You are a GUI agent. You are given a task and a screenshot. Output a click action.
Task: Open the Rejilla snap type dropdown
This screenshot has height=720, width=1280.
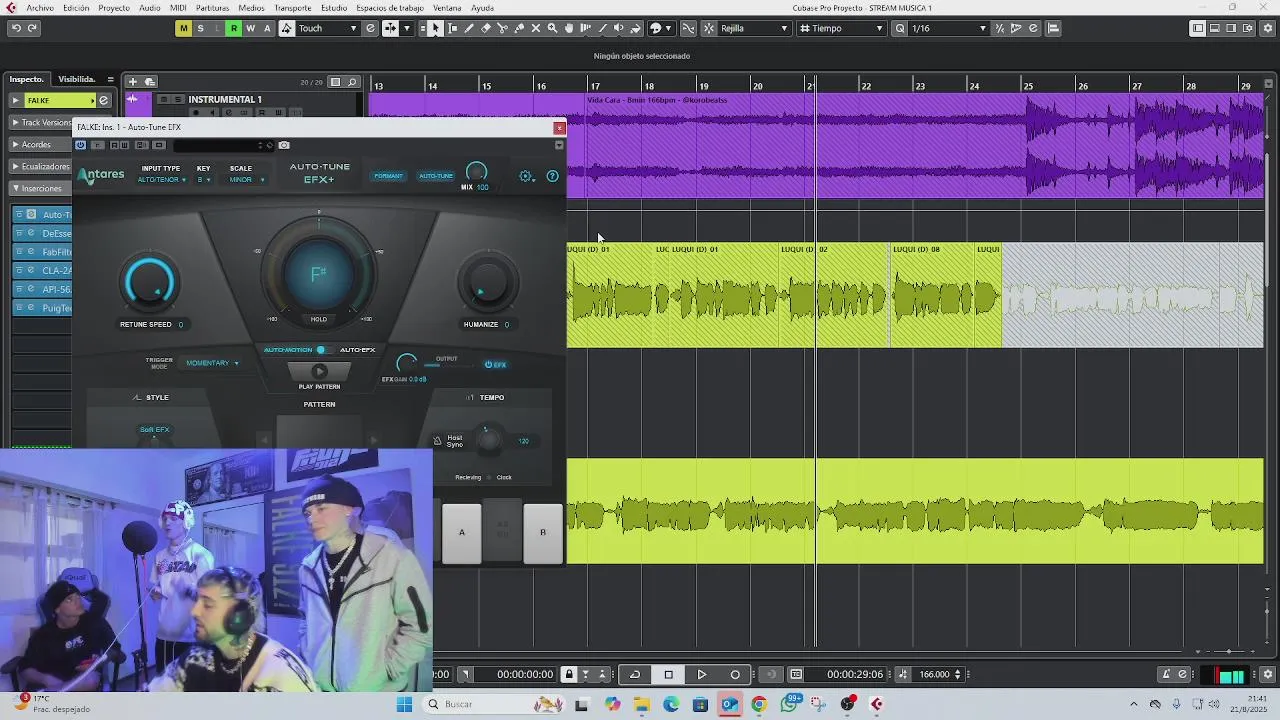pos(754,28)
